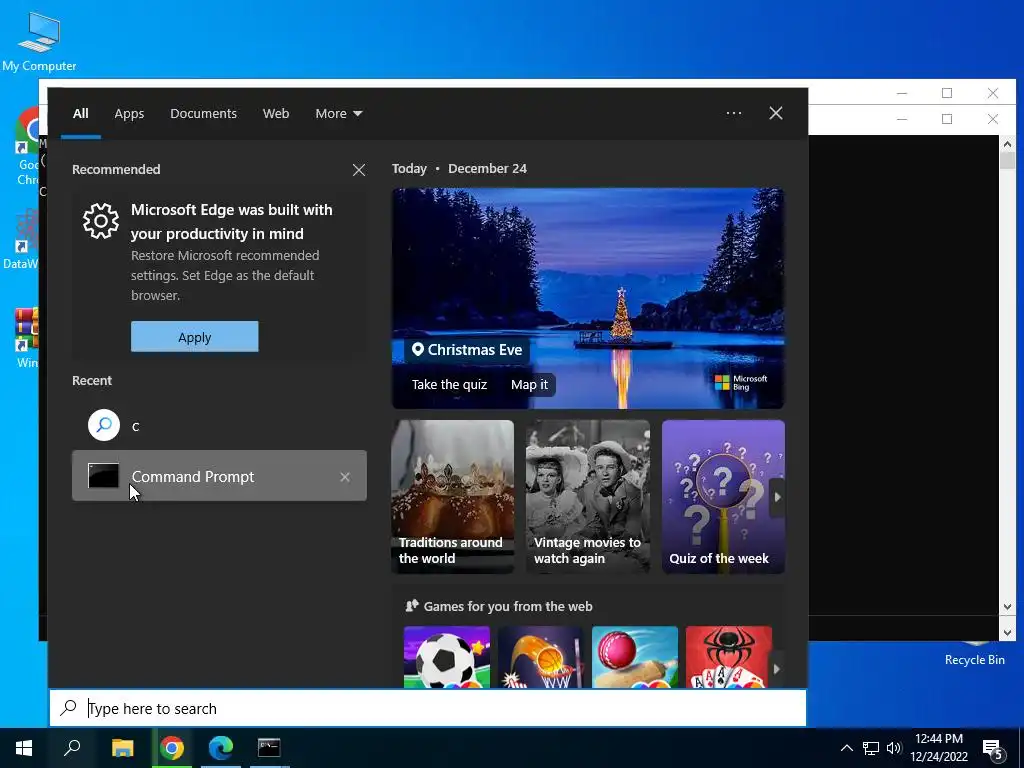This screenshot has height=768, width=1024.
Task: Select the DataW desktop shortcut
Action: (x=21, y=240)
